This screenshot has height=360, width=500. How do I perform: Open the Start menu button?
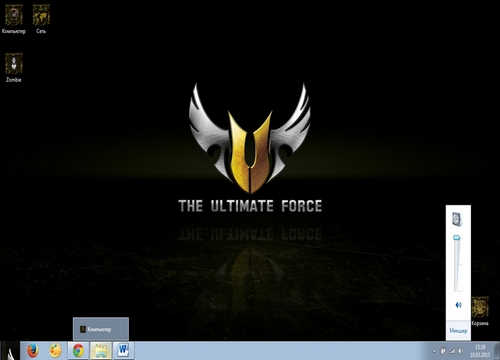coord(10,351)
